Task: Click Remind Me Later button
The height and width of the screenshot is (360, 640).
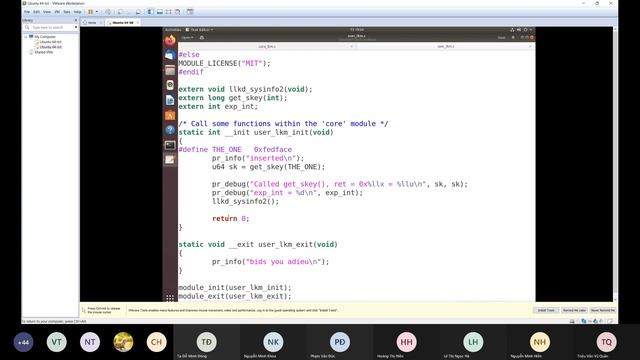Action: tap(574, 310)
